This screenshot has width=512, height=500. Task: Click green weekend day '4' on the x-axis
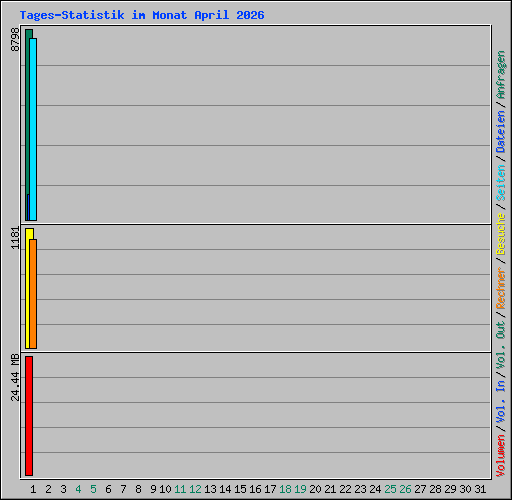[78, 489]
